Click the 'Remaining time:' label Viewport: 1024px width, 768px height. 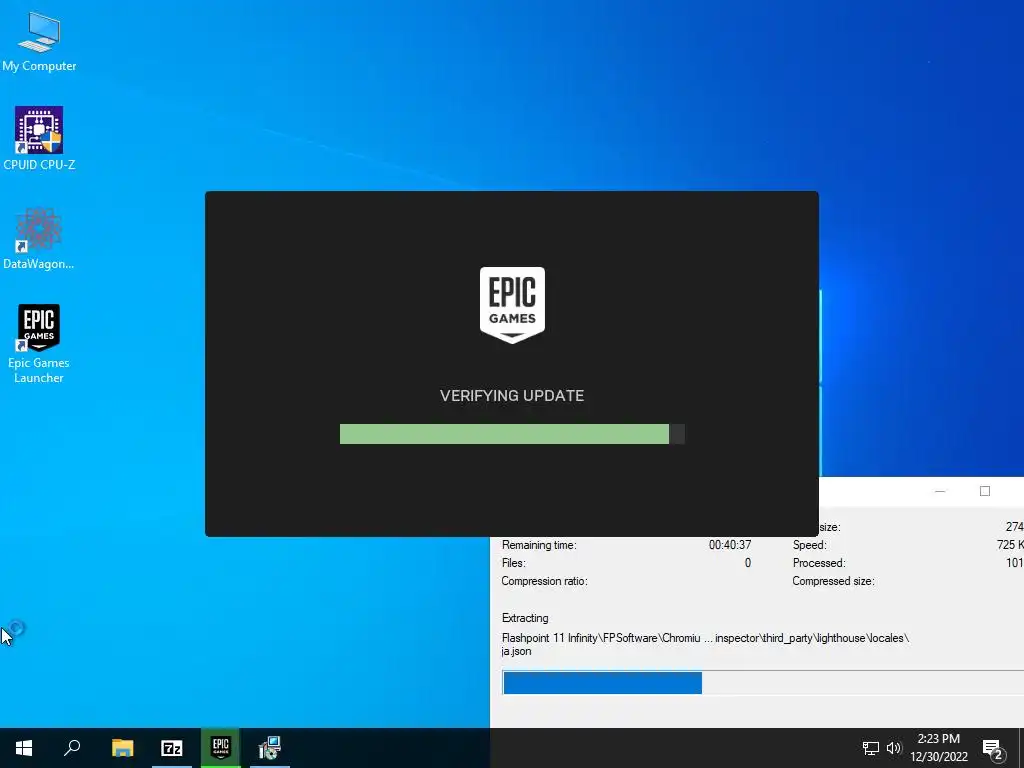(x=539, y=545)
